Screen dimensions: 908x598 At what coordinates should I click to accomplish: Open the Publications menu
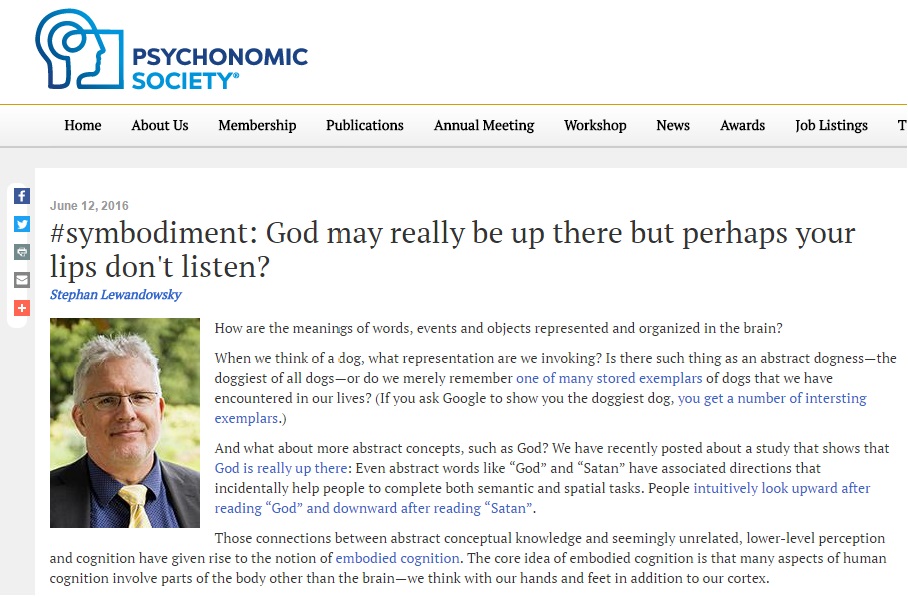tap(365, 126)
